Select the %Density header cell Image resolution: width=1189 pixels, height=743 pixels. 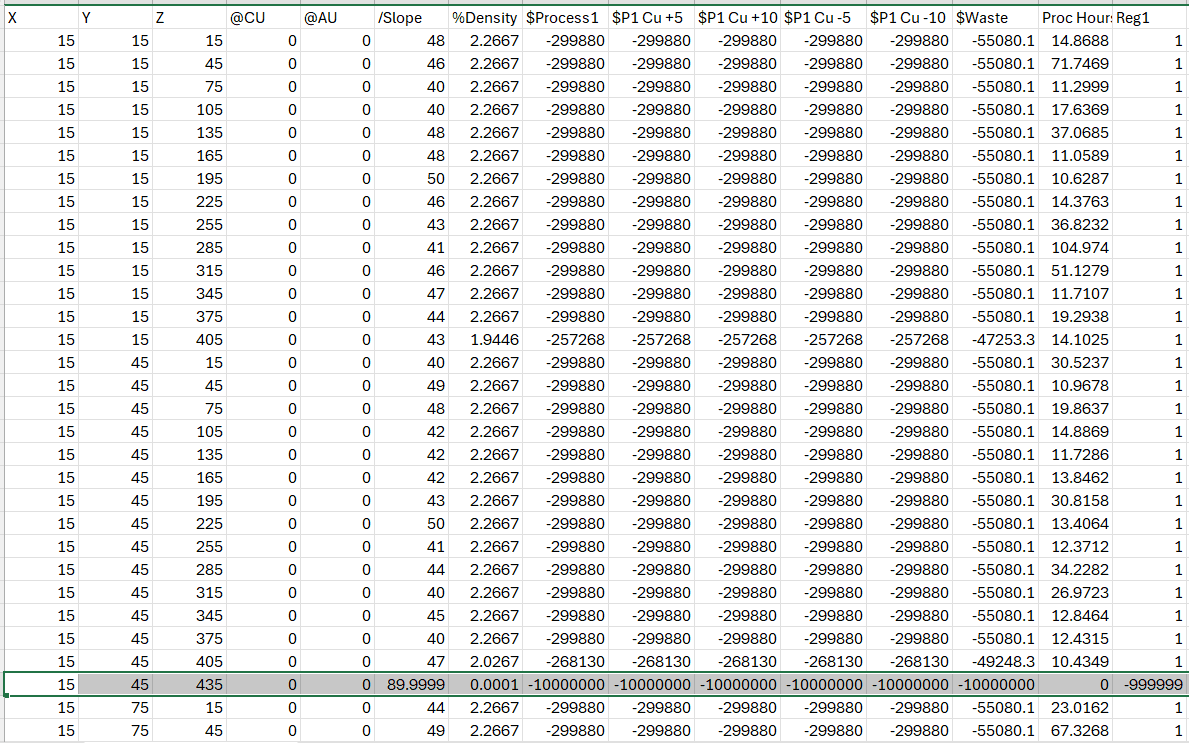[x=484, y=18]
